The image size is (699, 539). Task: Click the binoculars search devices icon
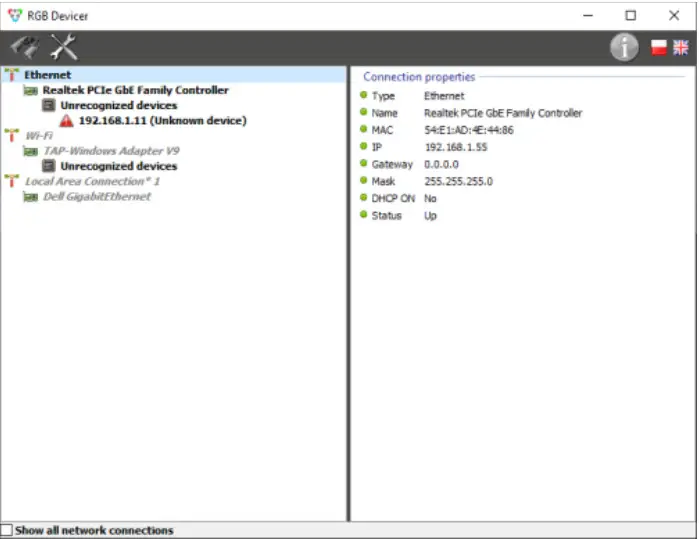pos(25,47)
